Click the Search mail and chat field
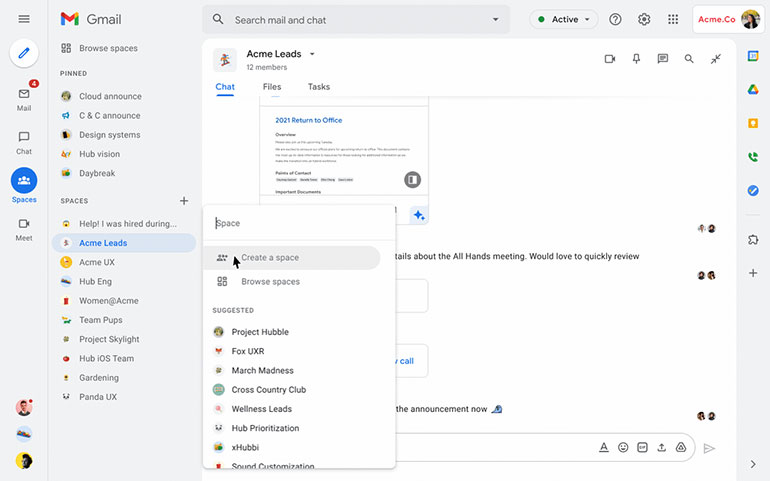770x481 pixels. click(356, 20)
